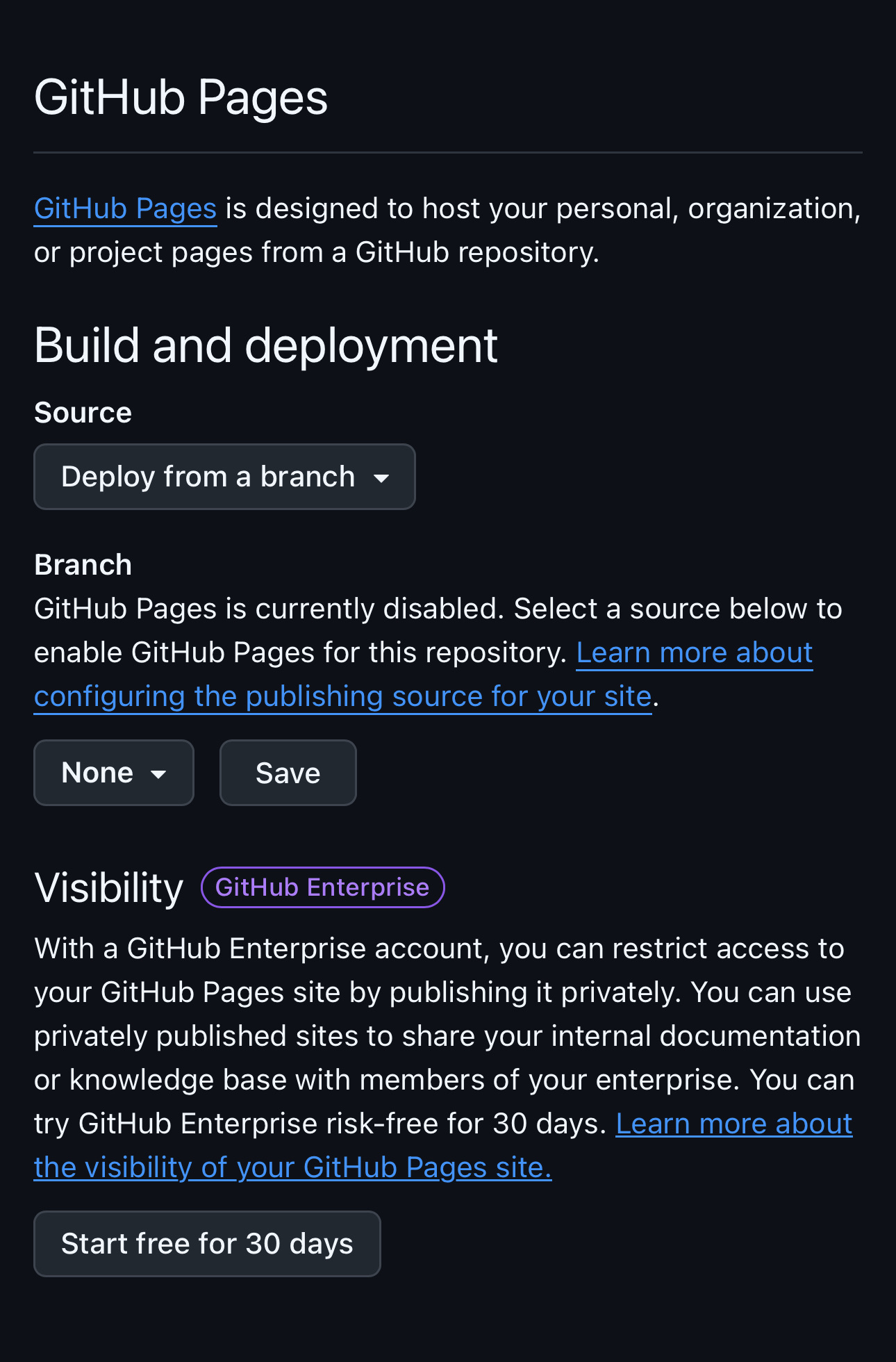Save the branch source setting

[x=288, y=773]
